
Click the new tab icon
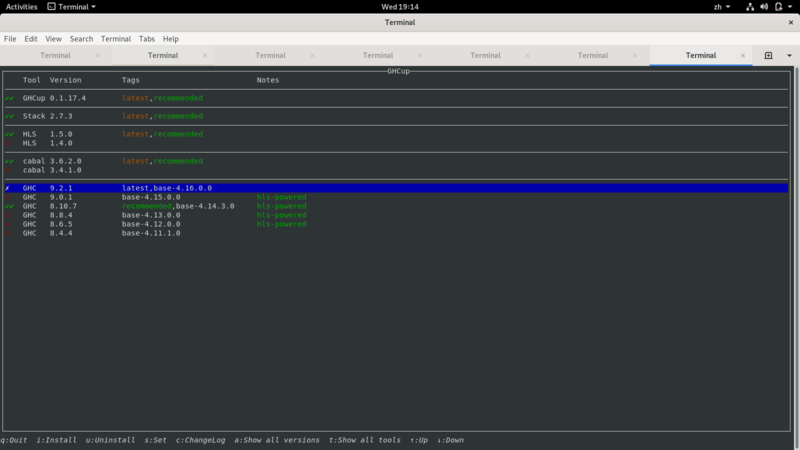tap(768, 55)
